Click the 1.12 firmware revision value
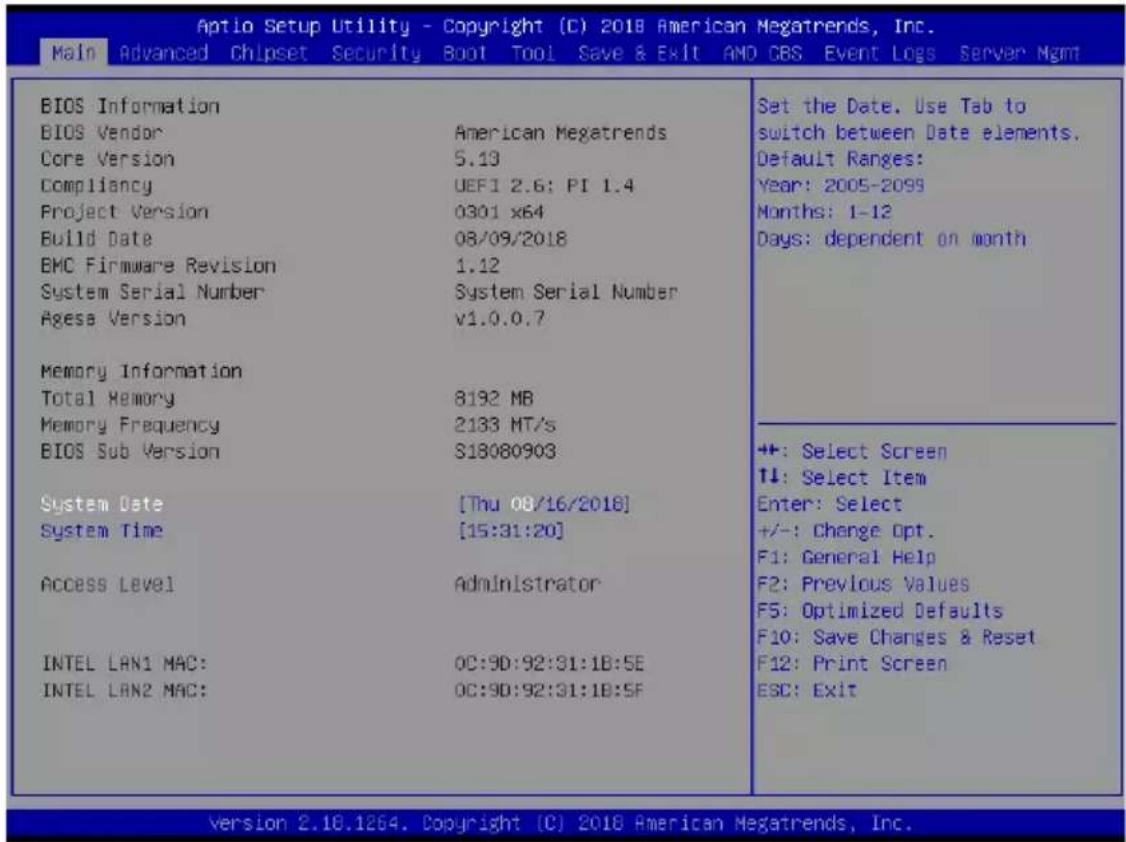Screen dimensions: 1126x842 [x=478, y=265]
